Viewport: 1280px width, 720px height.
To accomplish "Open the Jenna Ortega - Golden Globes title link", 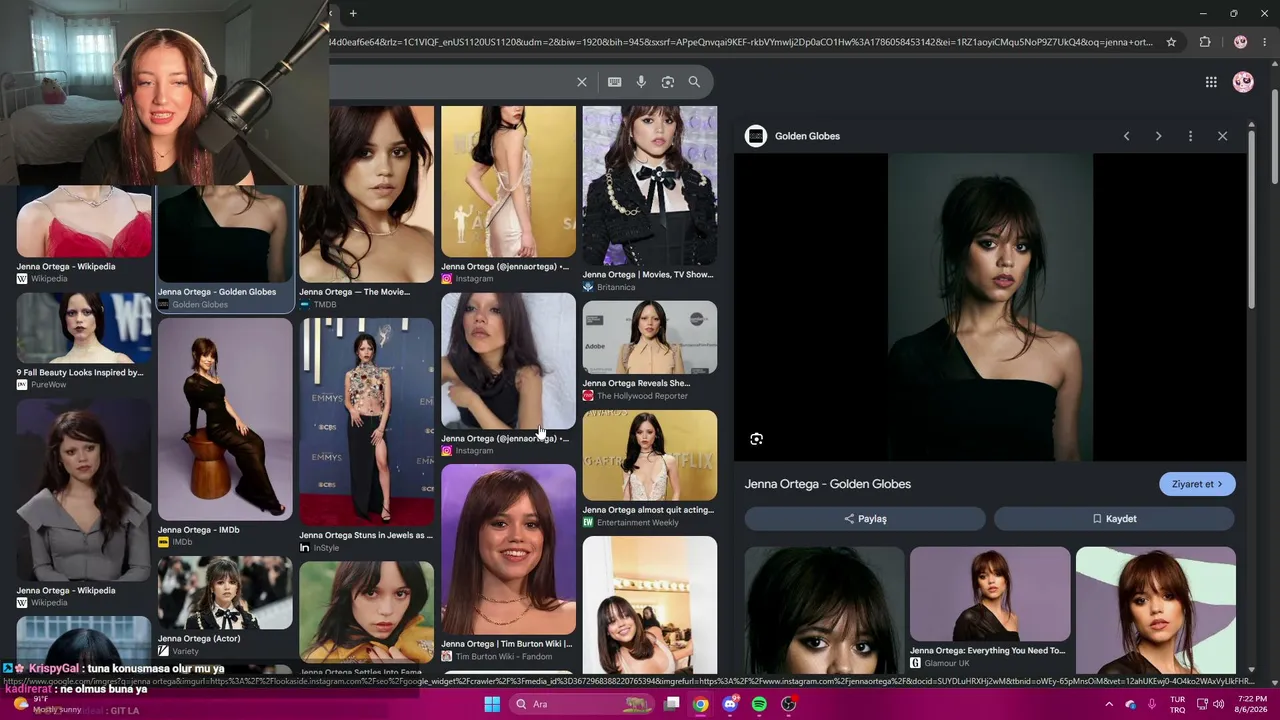I will tap(828, 484).
